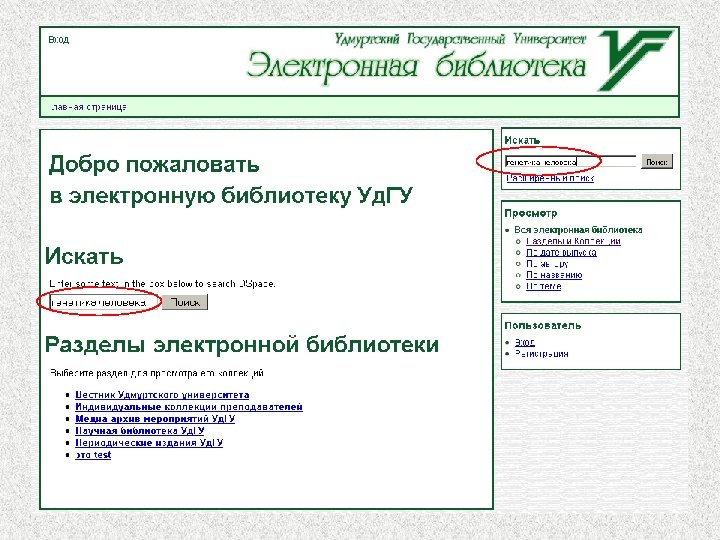Open the Регистрация link
Screen dimensions: 720x540
(x=542, y=354)
